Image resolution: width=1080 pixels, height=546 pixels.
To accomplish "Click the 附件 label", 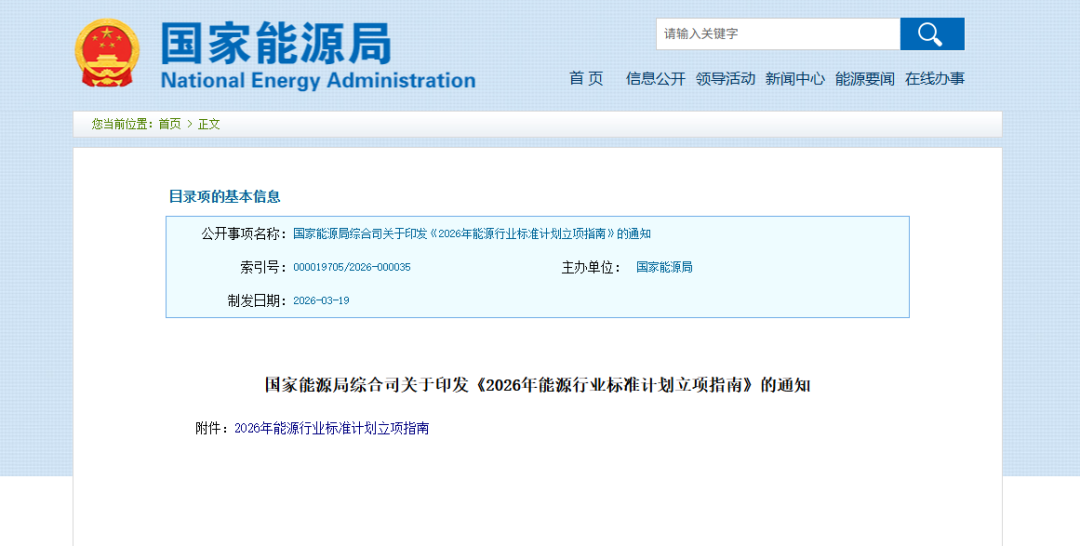I will point(211,428).
